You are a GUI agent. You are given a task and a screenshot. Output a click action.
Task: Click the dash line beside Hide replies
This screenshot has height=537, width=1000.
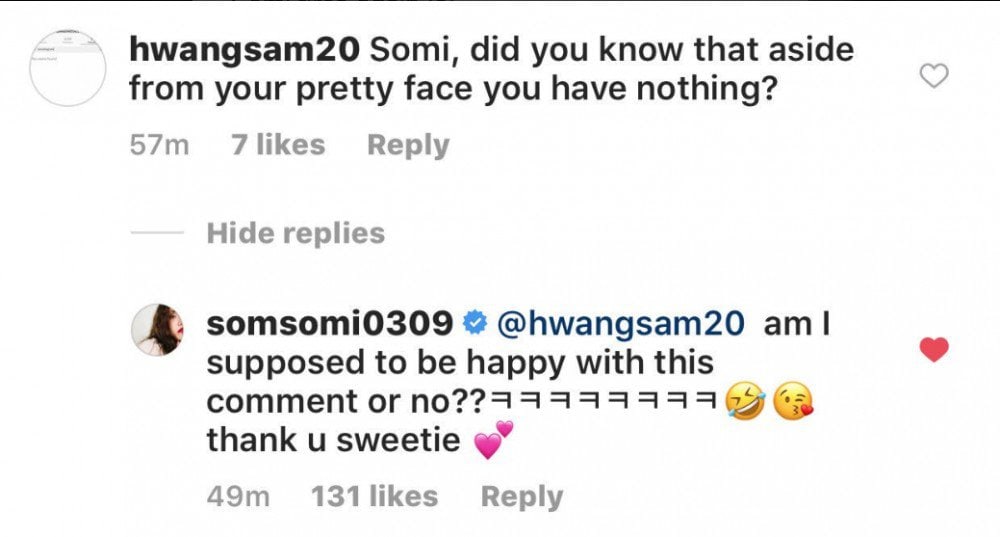(x=157, y=234)
